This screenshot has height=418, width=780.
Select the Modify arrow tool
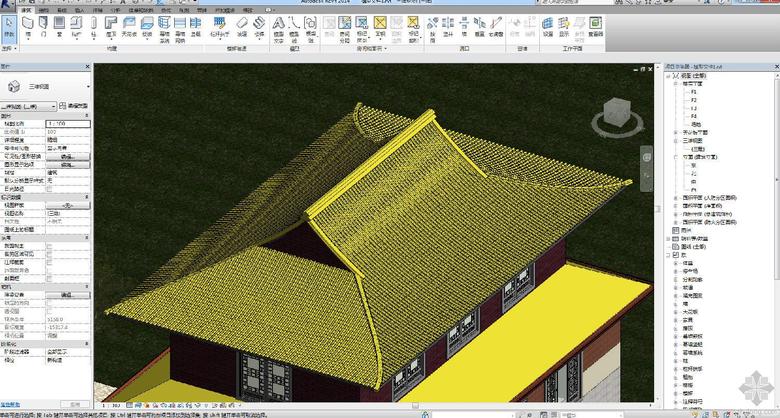(x=10, y=25)
